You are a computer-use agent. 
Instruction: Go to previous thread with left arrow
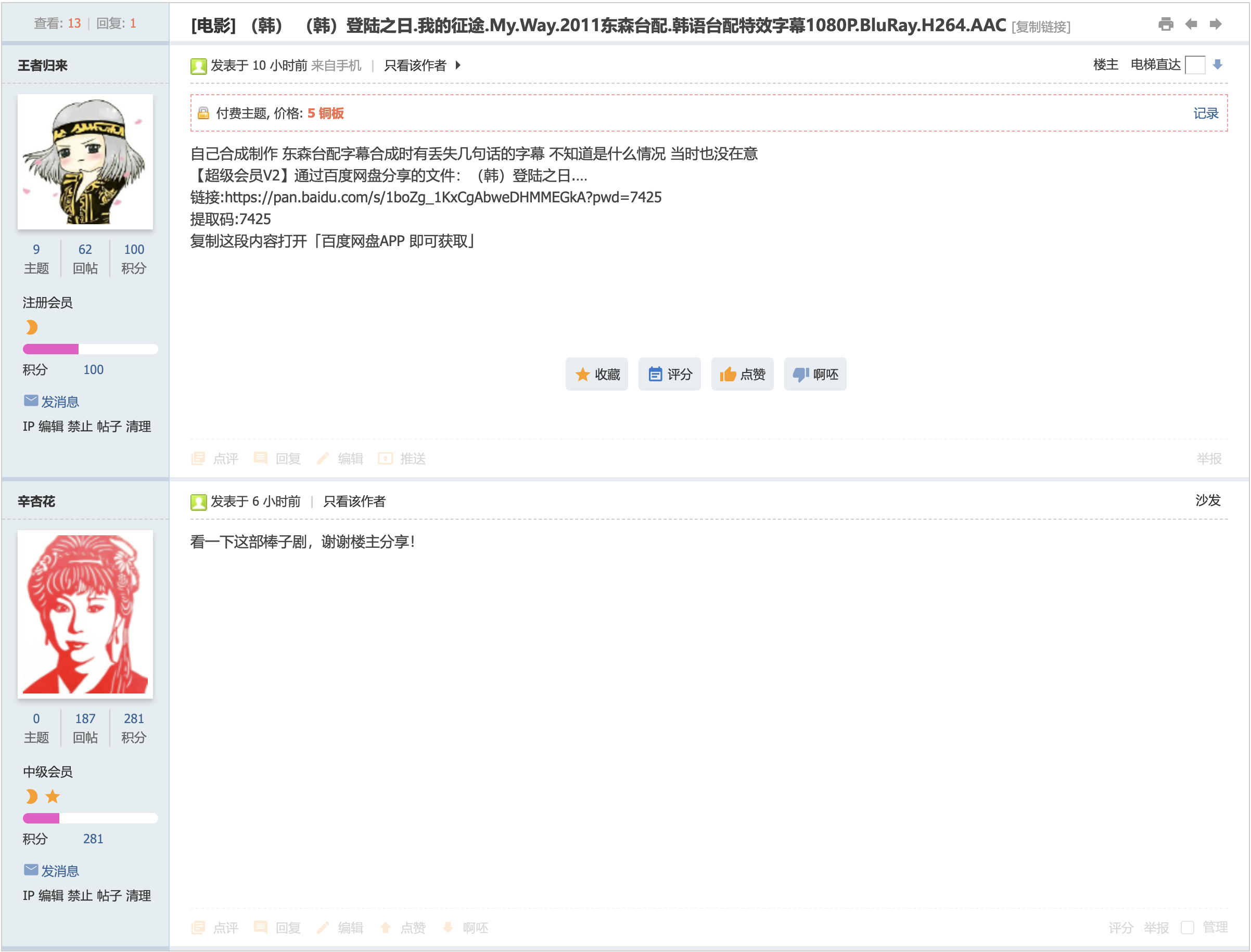1190,24
